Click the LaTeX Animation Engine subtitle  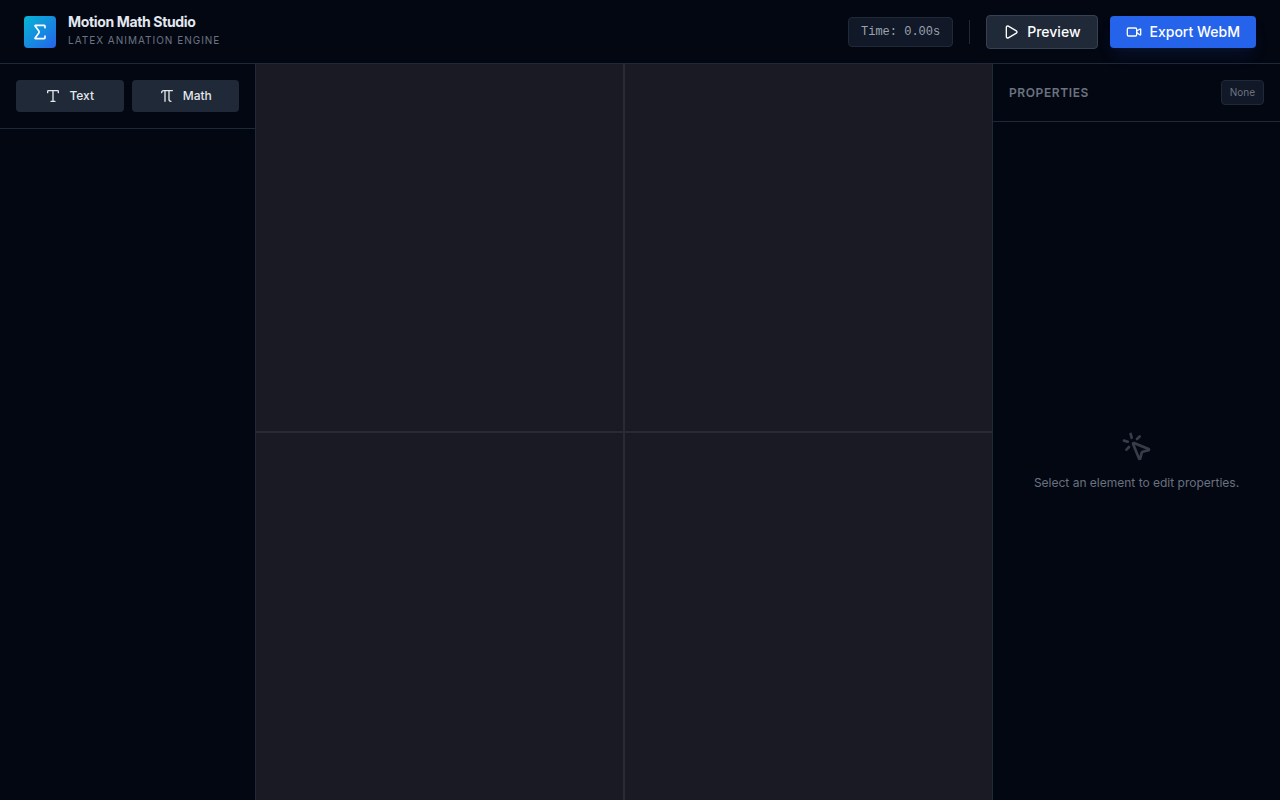[144, 41]
